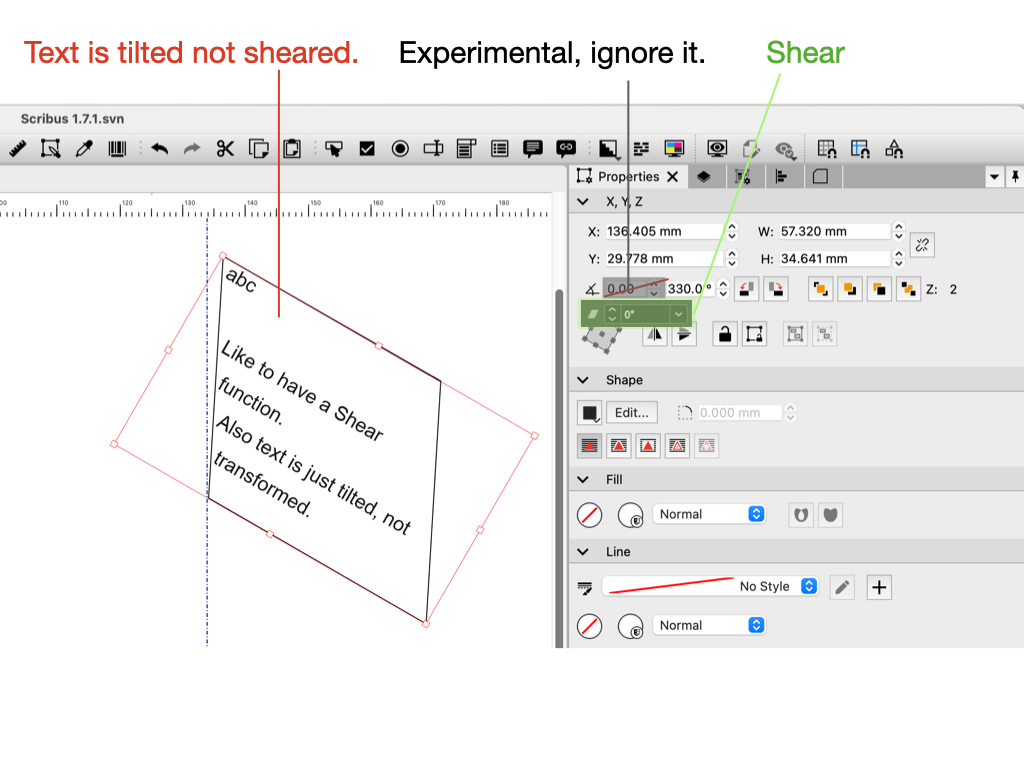
Task: Click the Fill color none swatch
Action: 590,515
